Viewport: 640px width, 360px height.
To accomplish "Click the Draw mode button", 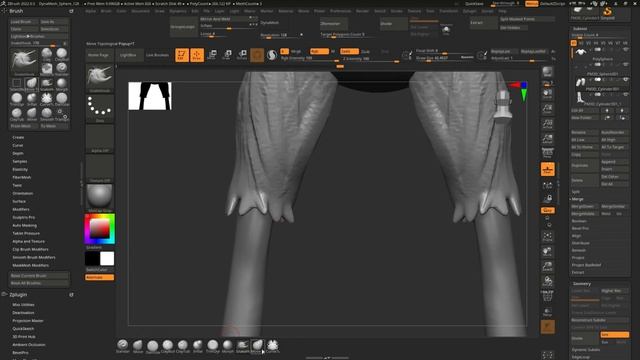I will [x=197, y=55].
